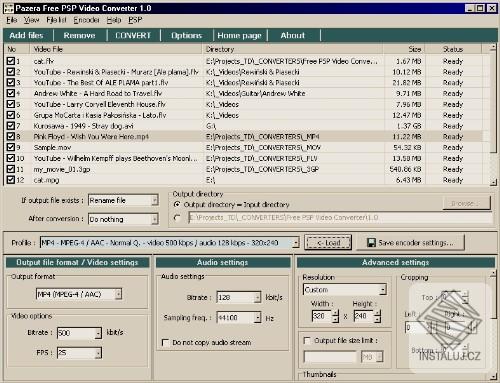This screenshot has height=383, width=500.
Task: Toggle checkbox for Andrew White video
Action: click(11, 93)
